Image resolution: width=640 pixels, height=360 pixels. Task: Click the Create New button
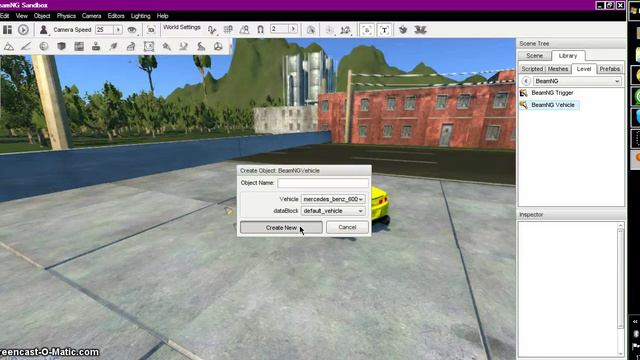[281, 227]
